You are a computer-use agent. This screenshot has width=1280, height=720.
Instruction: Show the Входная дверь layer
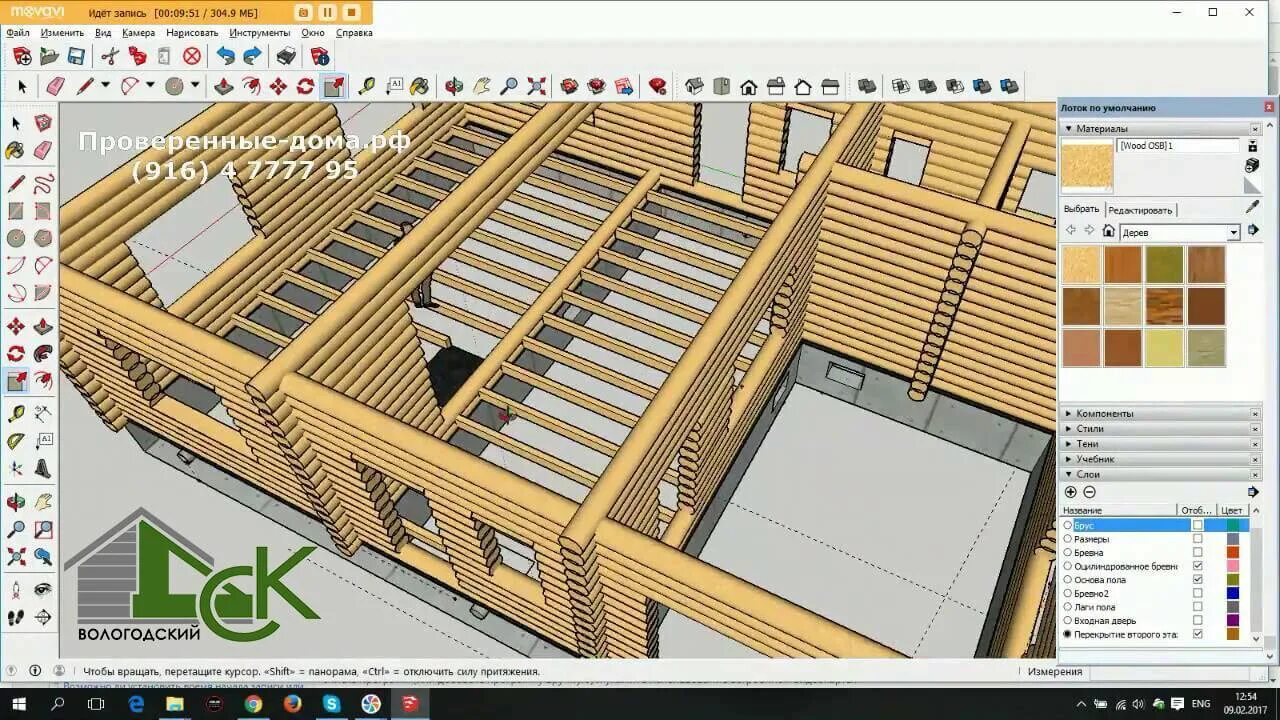point(1197,621)
